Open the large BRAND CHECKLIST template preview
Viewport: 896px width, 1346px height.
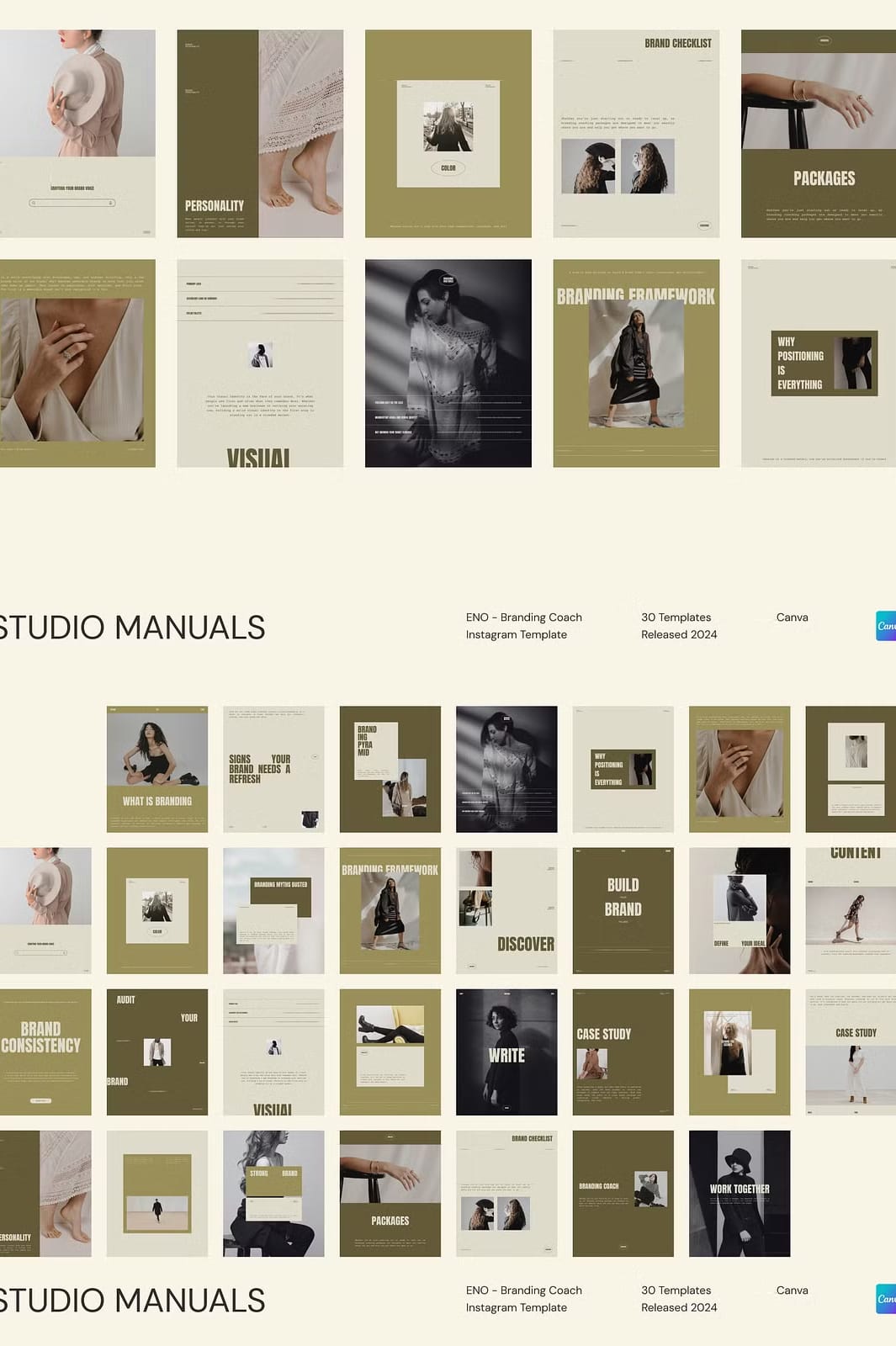(x=635, y=134)
